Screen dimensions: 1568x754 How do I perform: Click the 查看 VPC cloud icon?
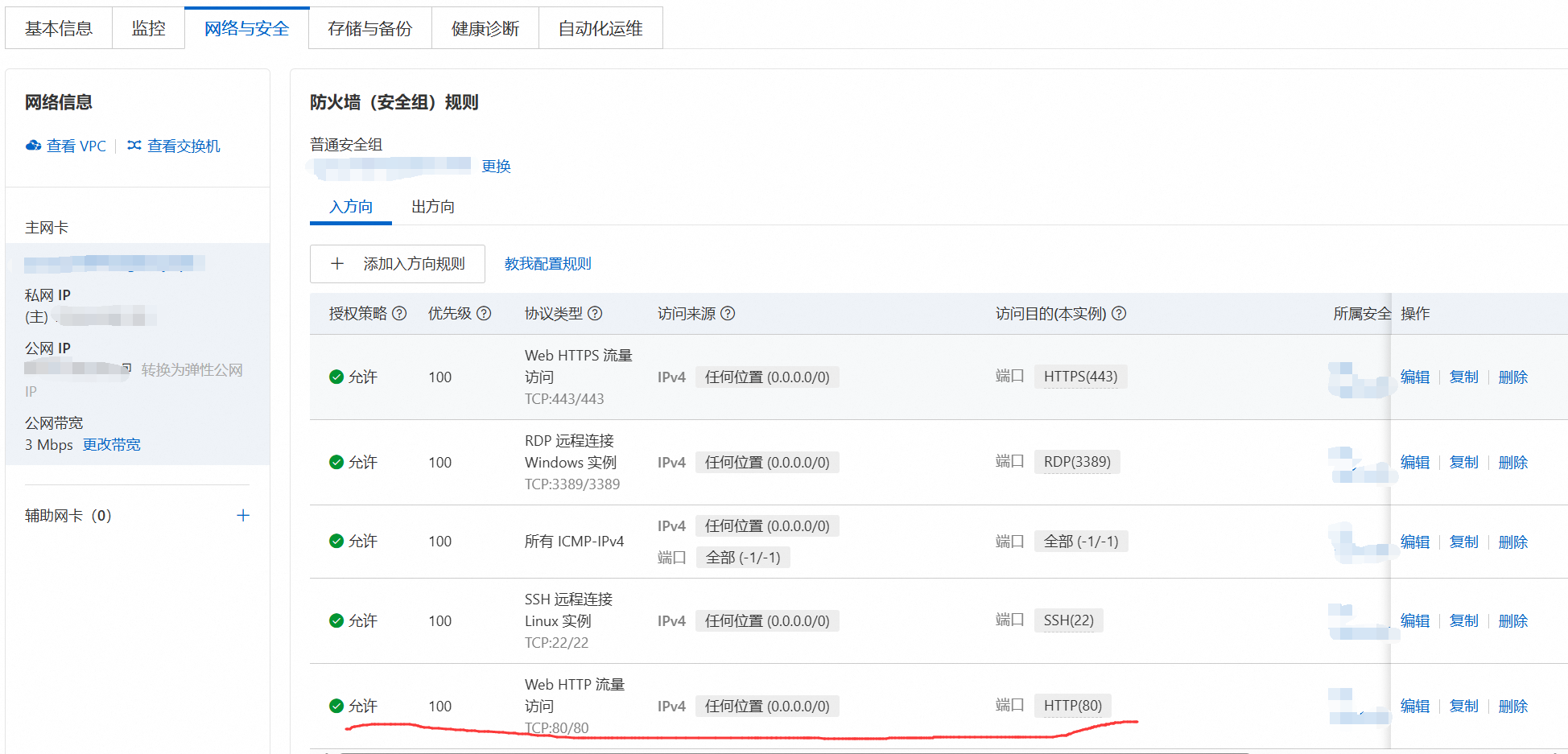click(33, 146)
